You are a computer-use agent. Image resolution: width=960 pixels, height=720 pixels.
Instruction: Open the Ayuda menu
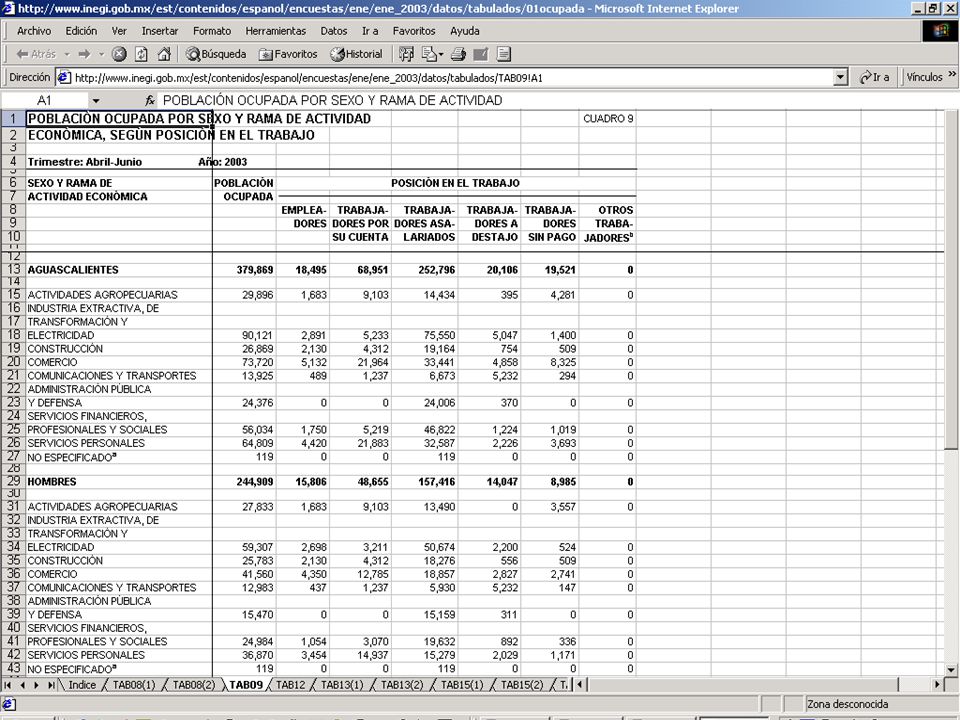pyautogui.click(x=465, y=31)
